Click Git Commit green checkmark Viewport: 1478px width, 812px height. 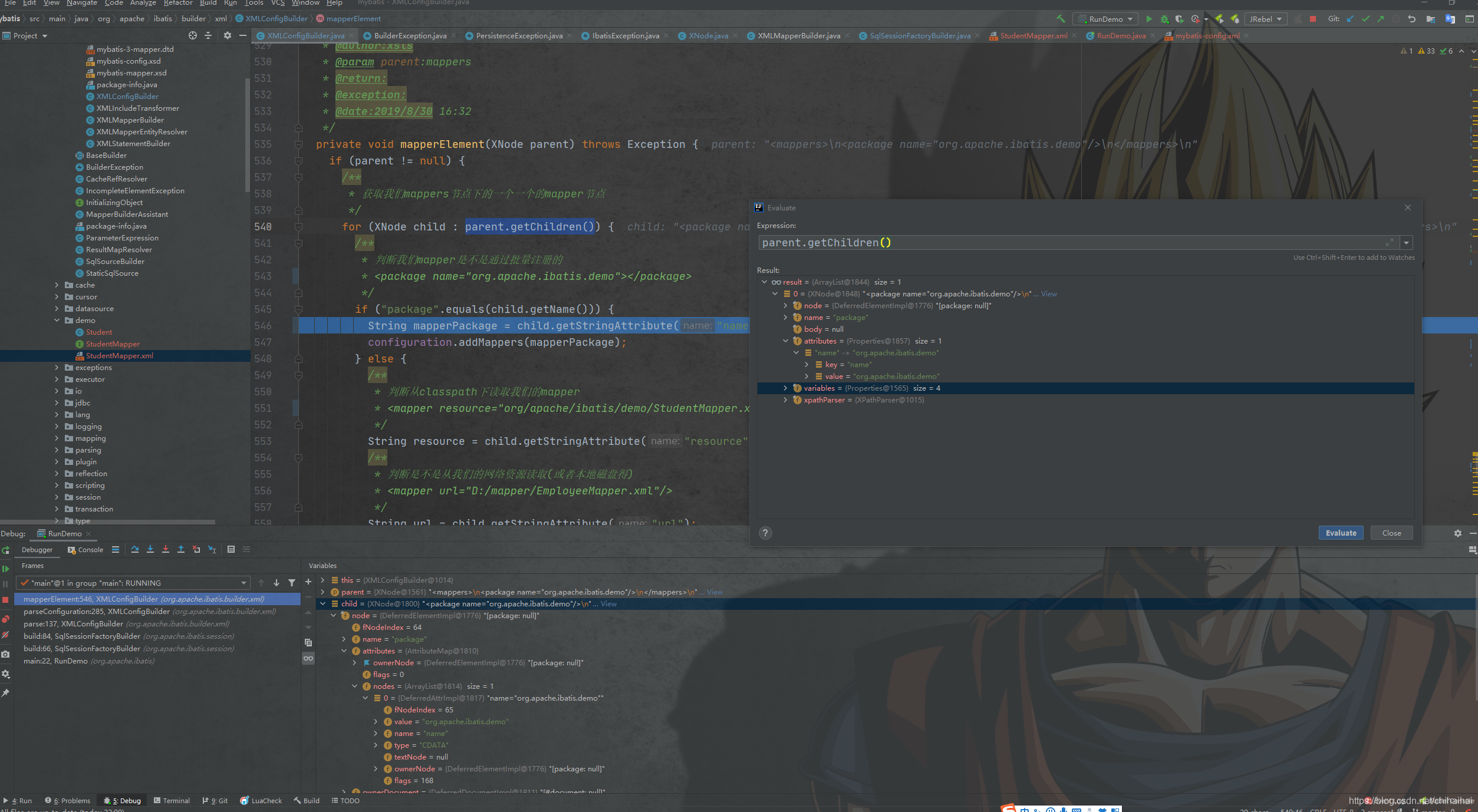pos(1366,19)
